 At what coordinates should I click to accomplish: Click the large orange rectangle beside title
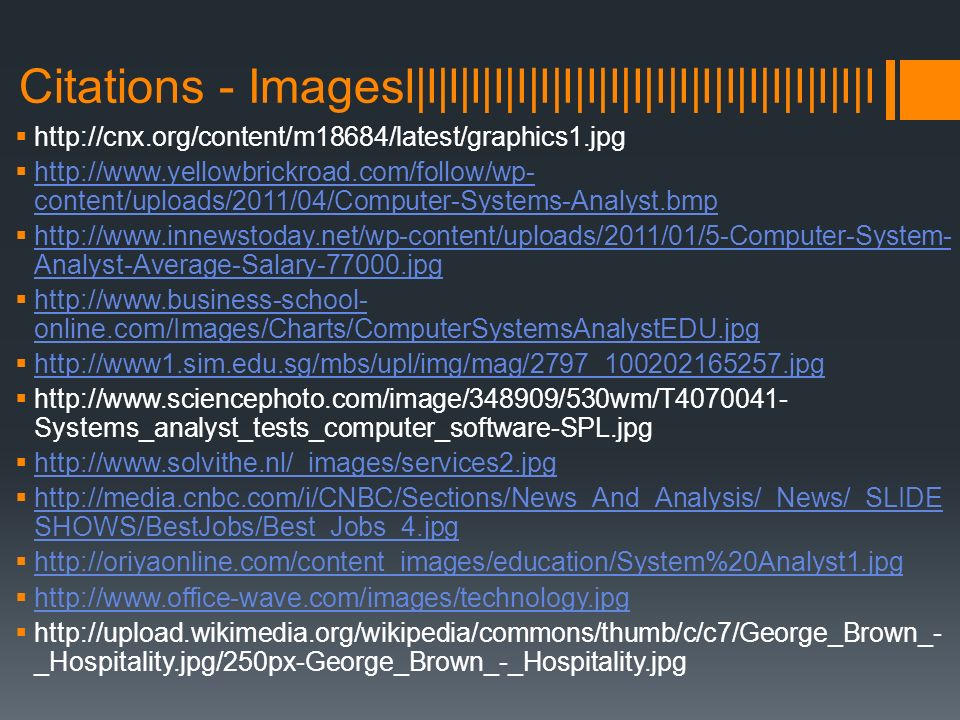pos(929,89)
